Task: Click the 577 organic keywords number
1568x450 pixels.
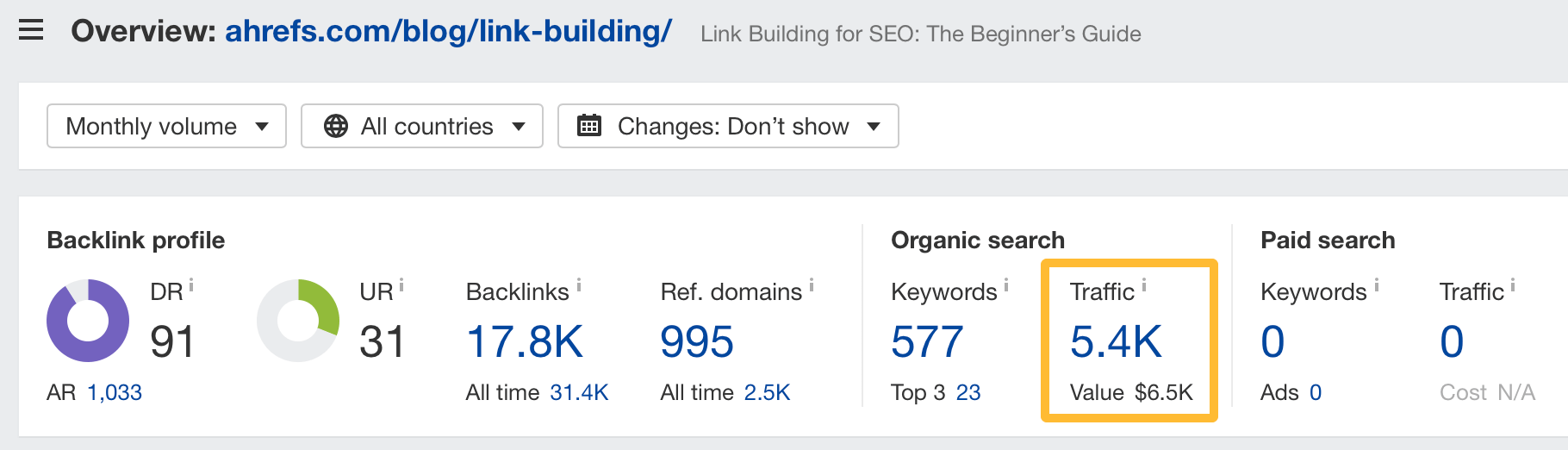Action: pyautogui.click(x=927, y=341)
